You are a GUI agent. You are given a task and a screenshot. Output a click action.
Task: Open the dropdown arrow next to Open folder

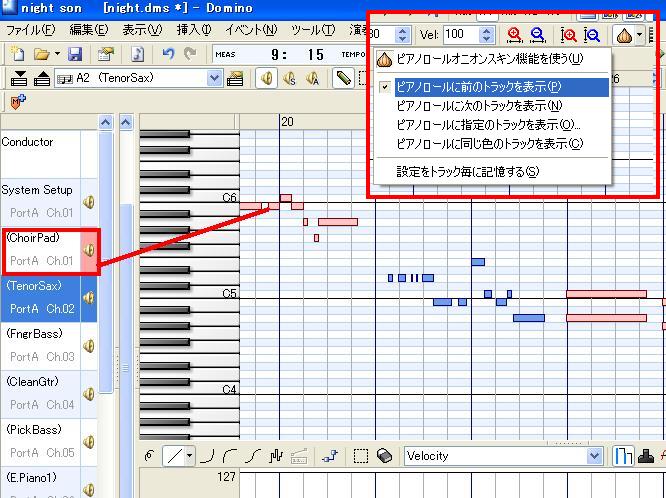coord(57,54)
